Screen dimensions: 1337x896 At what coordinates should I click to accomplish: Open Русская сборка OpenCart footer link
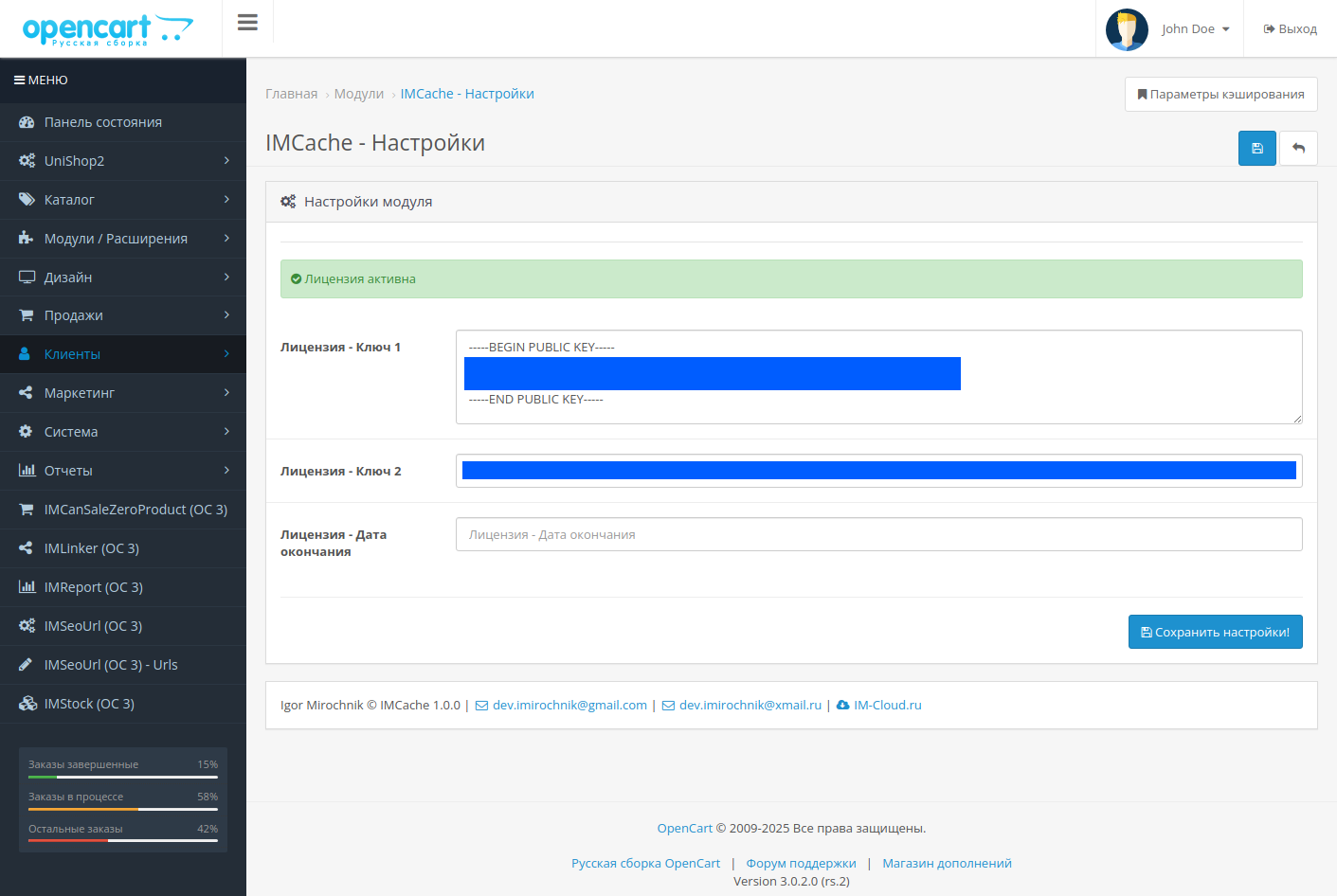coord(645,864)
